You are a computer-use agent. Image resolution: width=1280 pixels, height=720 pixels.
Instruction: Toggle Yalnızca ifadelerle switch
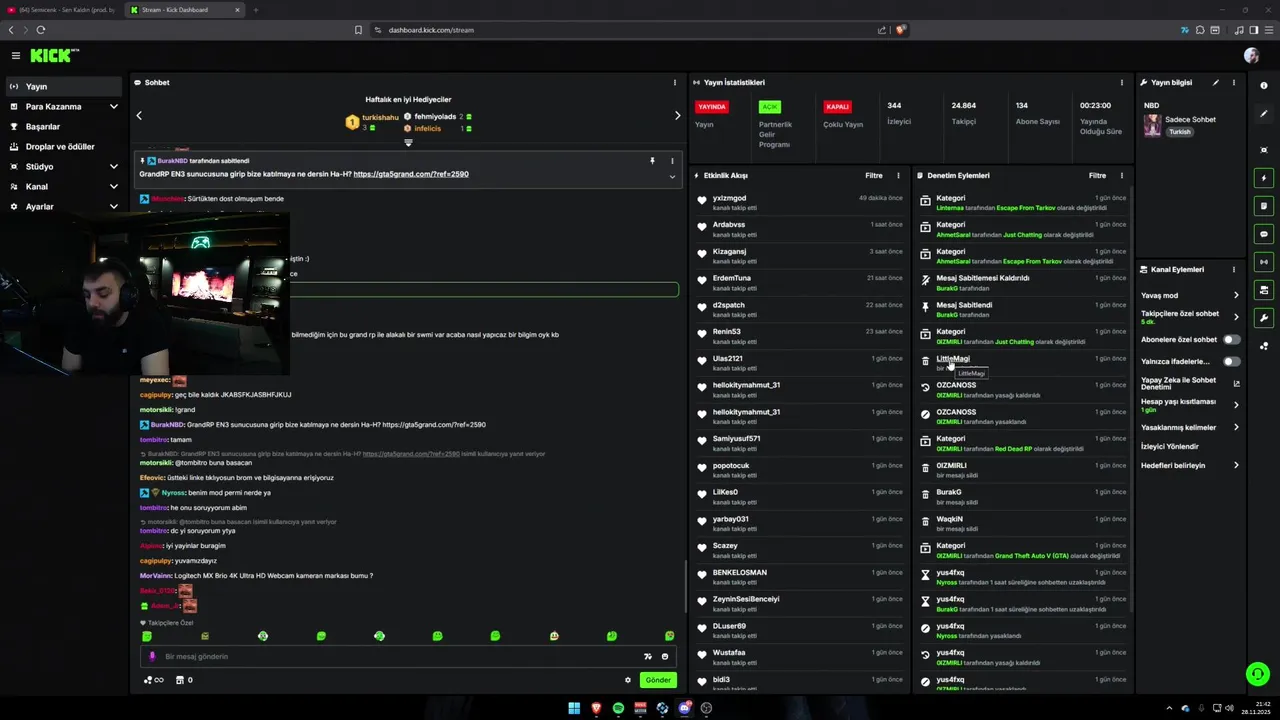[1231, 361]
